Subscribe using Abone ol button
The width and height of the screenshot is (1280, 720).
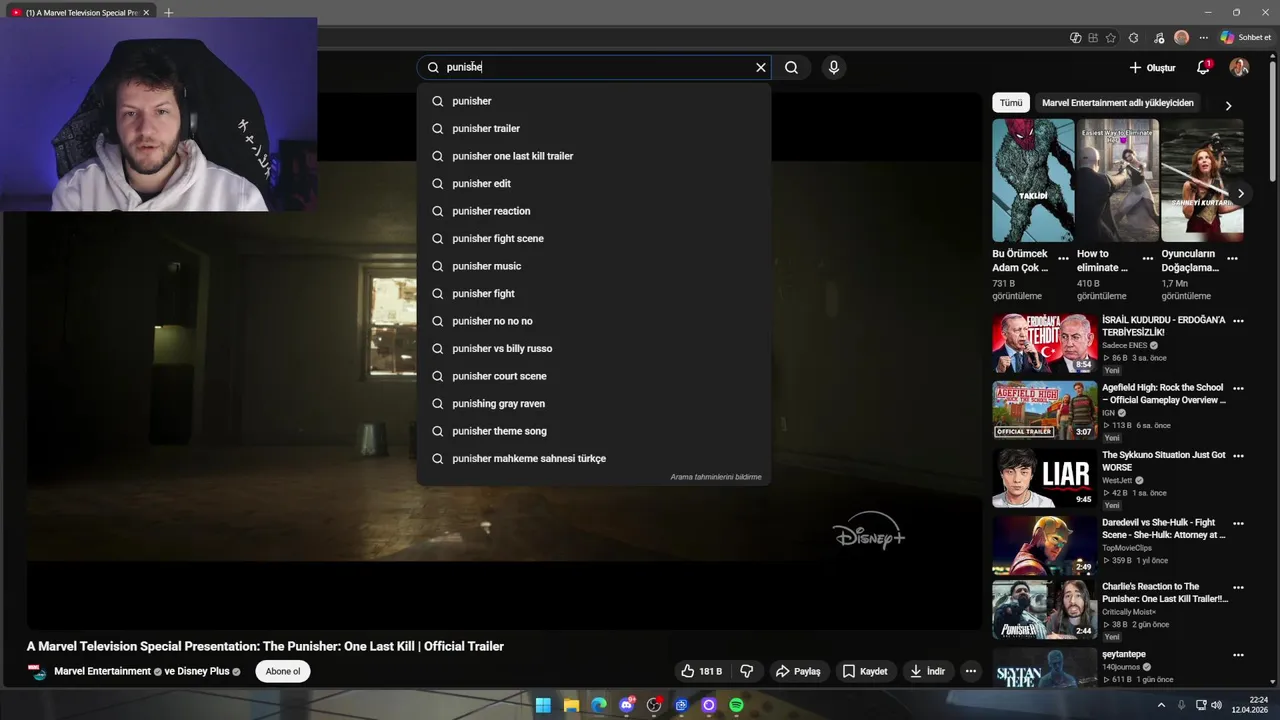[283, 671]
